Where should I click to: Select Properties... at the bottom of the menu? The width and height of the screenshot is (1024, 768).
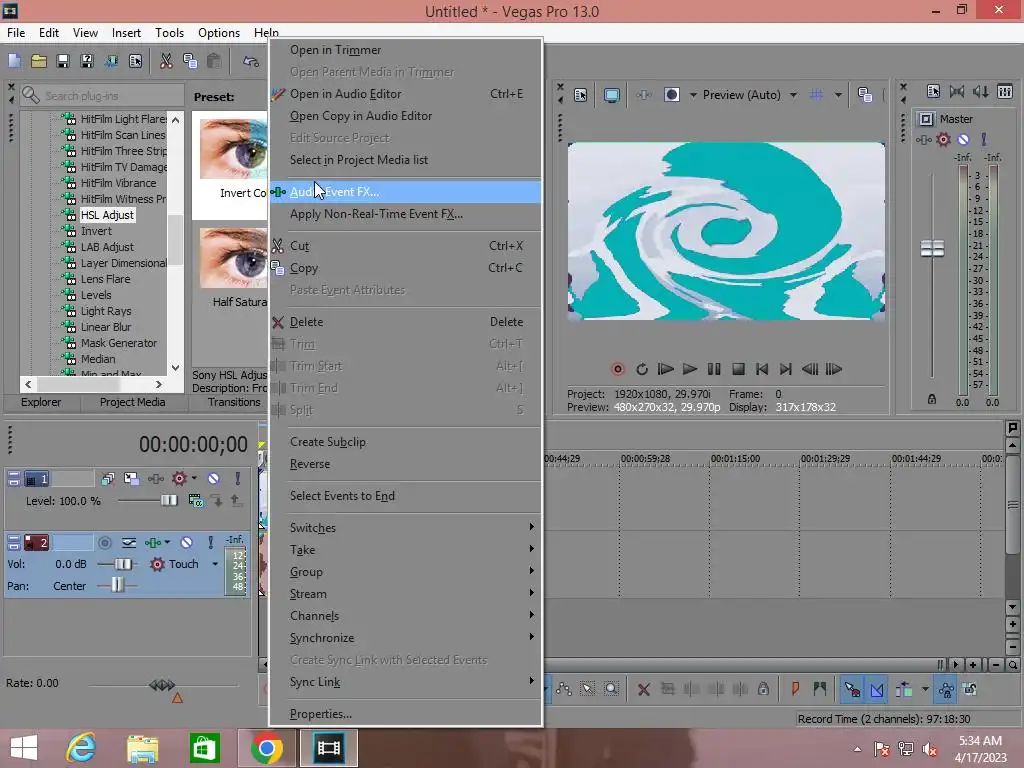coord(406,714)
